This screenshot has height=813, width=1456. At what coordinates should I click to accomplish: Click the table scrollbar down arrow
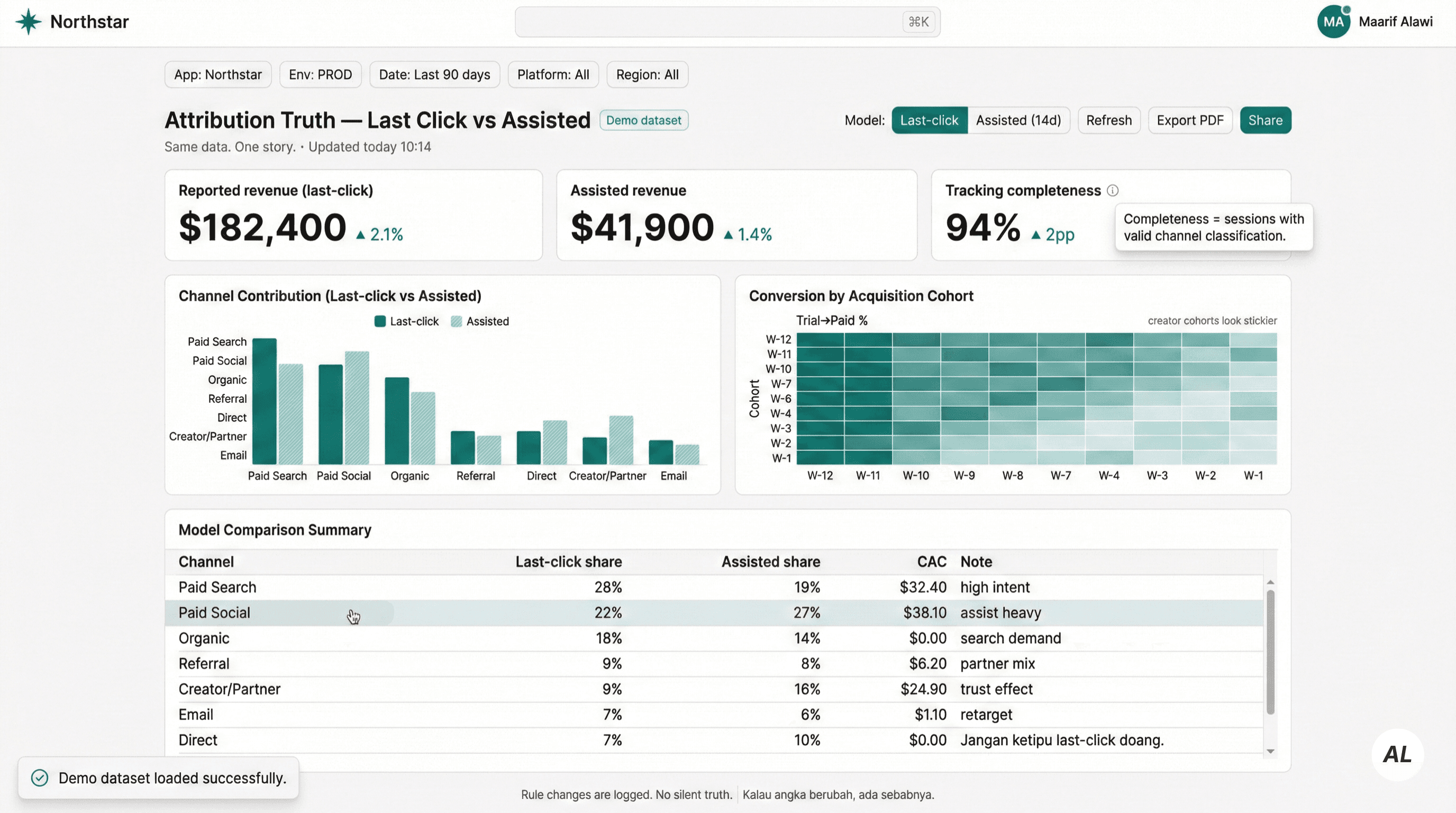(1270, 752)
